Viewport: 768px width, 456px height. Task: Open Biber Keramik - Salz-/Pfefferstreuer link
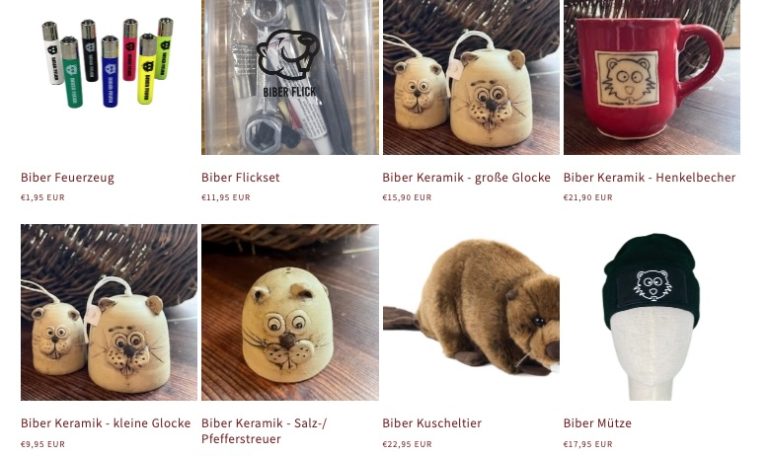point(264,431)
